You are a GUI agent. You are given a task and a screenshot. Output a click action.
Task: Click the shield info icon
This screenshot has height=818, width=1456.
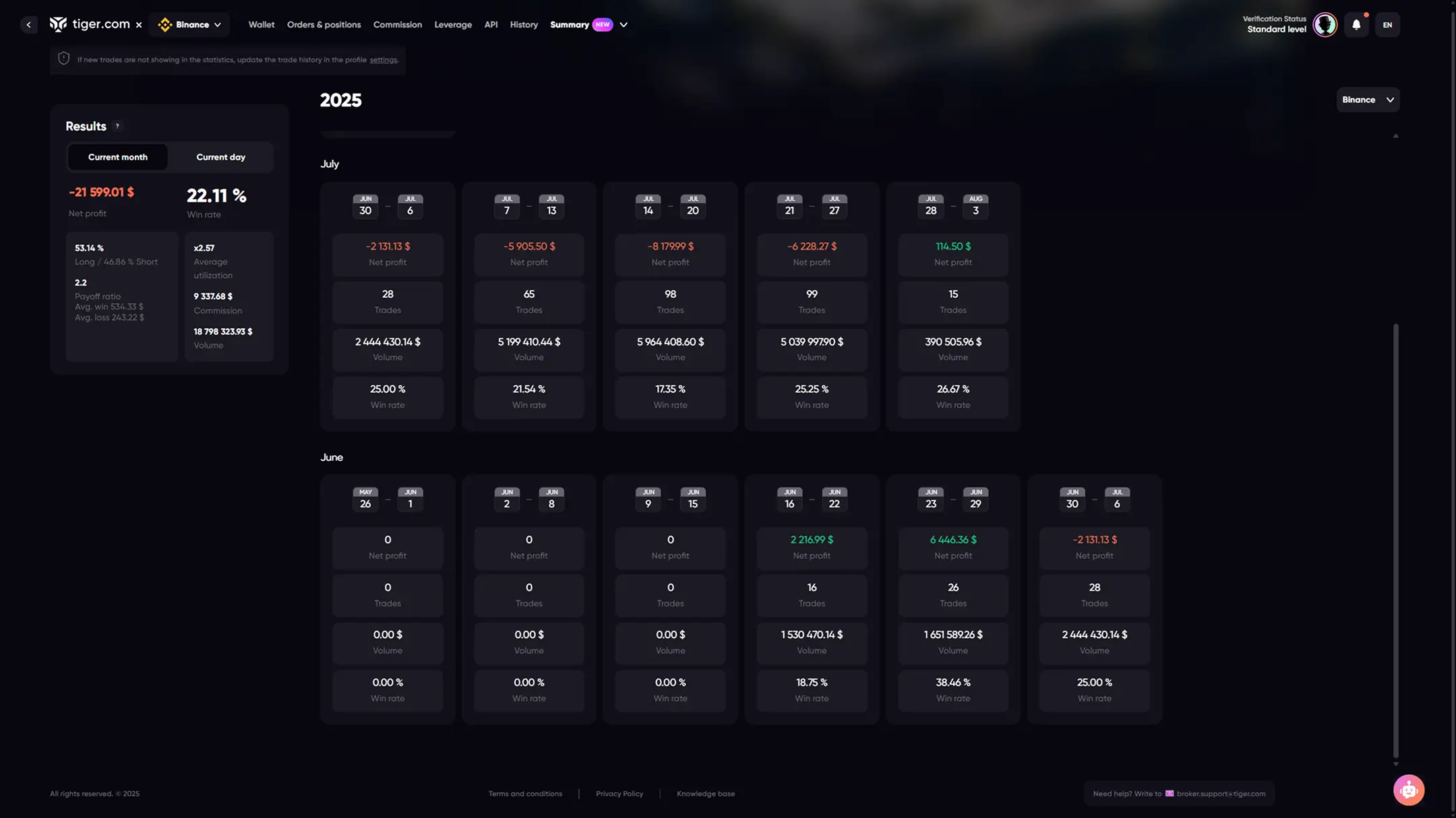click(x=64, y=59)
